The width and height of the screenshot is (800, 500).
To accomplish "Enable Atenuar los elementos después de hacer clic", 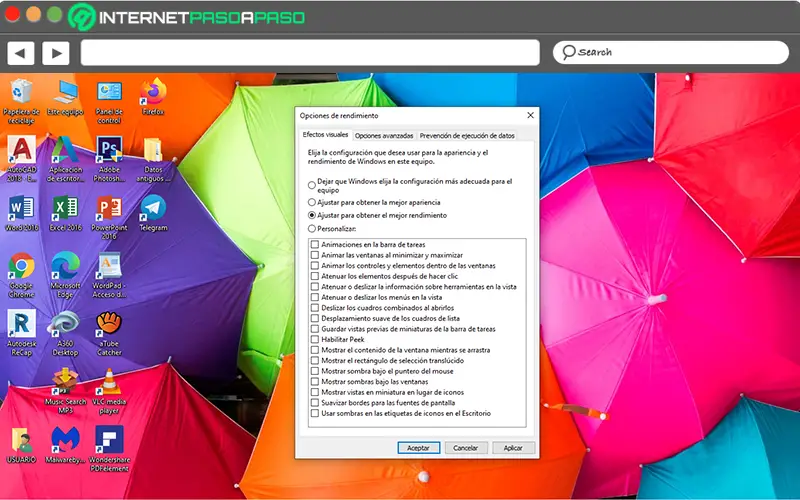I will [315, 276].
